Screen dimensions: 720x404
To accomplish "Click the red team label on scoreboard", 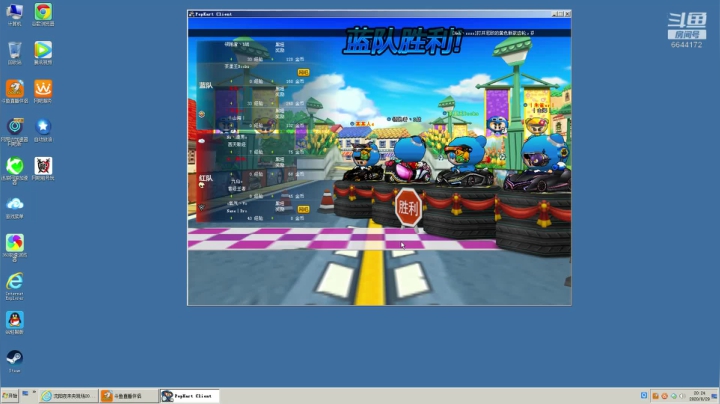I will pos(206,178).
